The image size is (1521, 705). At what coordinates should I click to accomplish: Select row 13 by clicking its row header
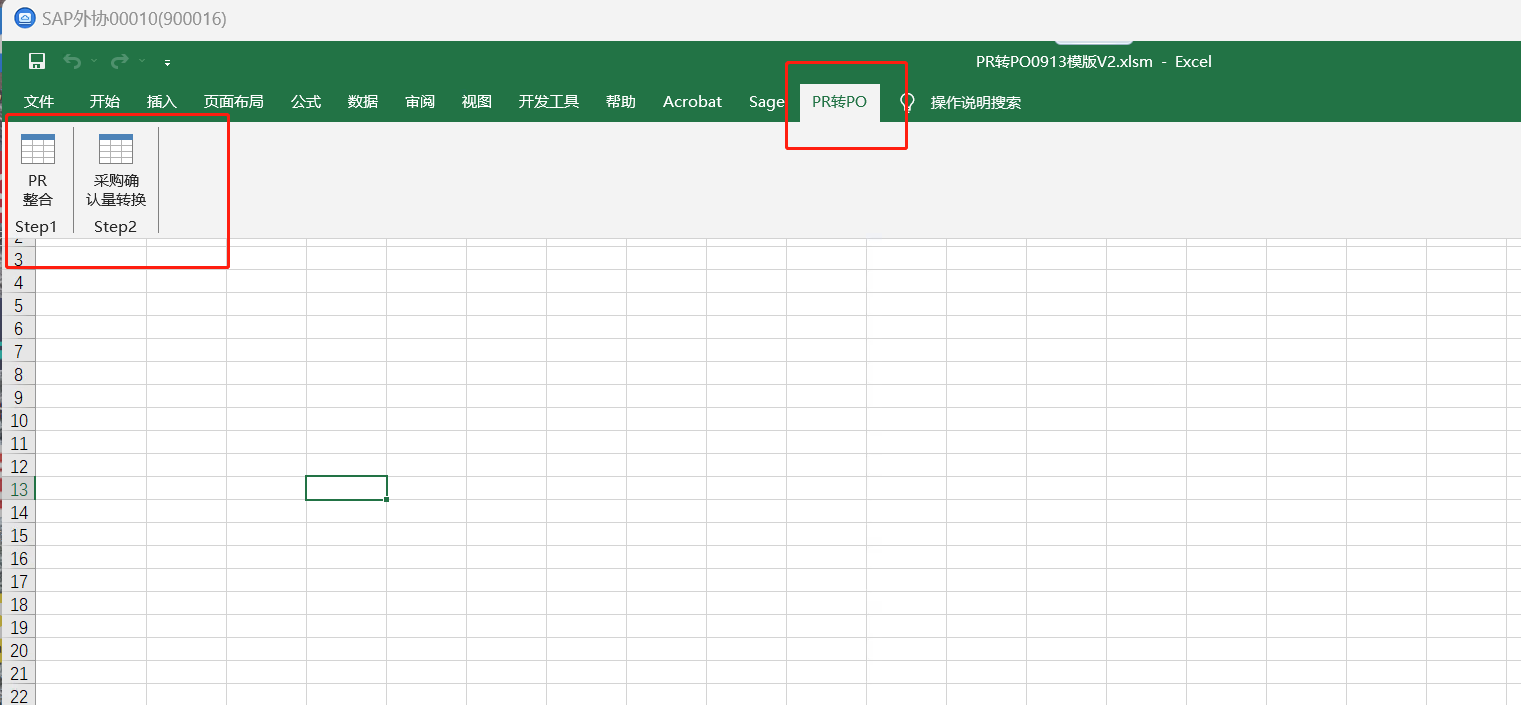click(18, 489)
